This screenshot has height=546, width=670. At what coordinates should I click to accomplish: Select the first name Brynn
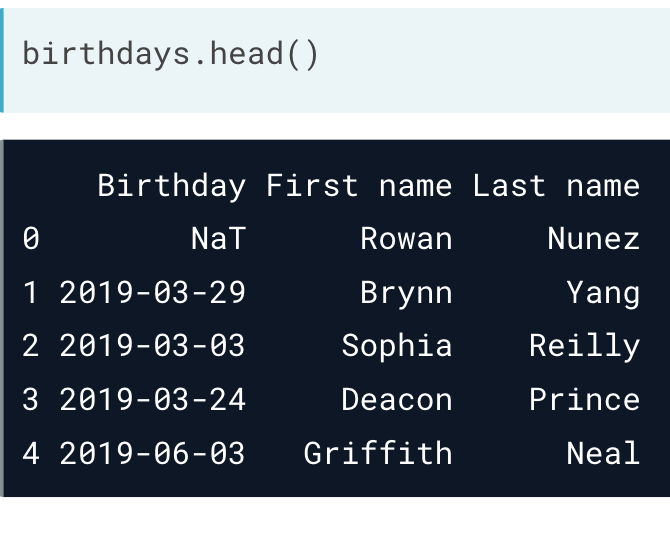[x=406, y=293]
